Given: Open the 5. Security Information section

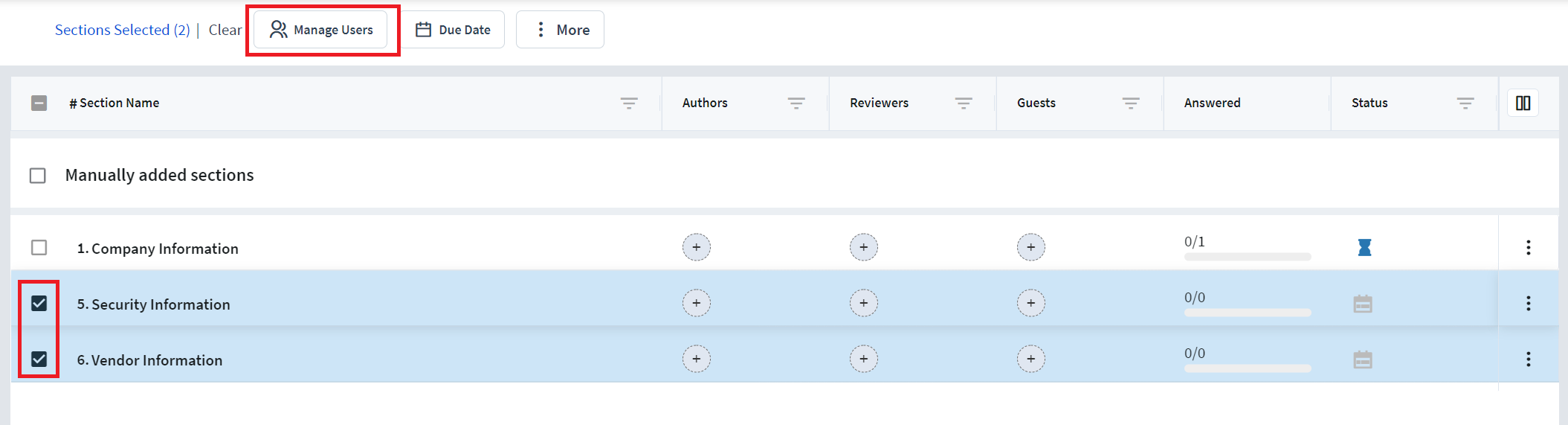Looking at the screenshot, I should click(x=154, y=304).
